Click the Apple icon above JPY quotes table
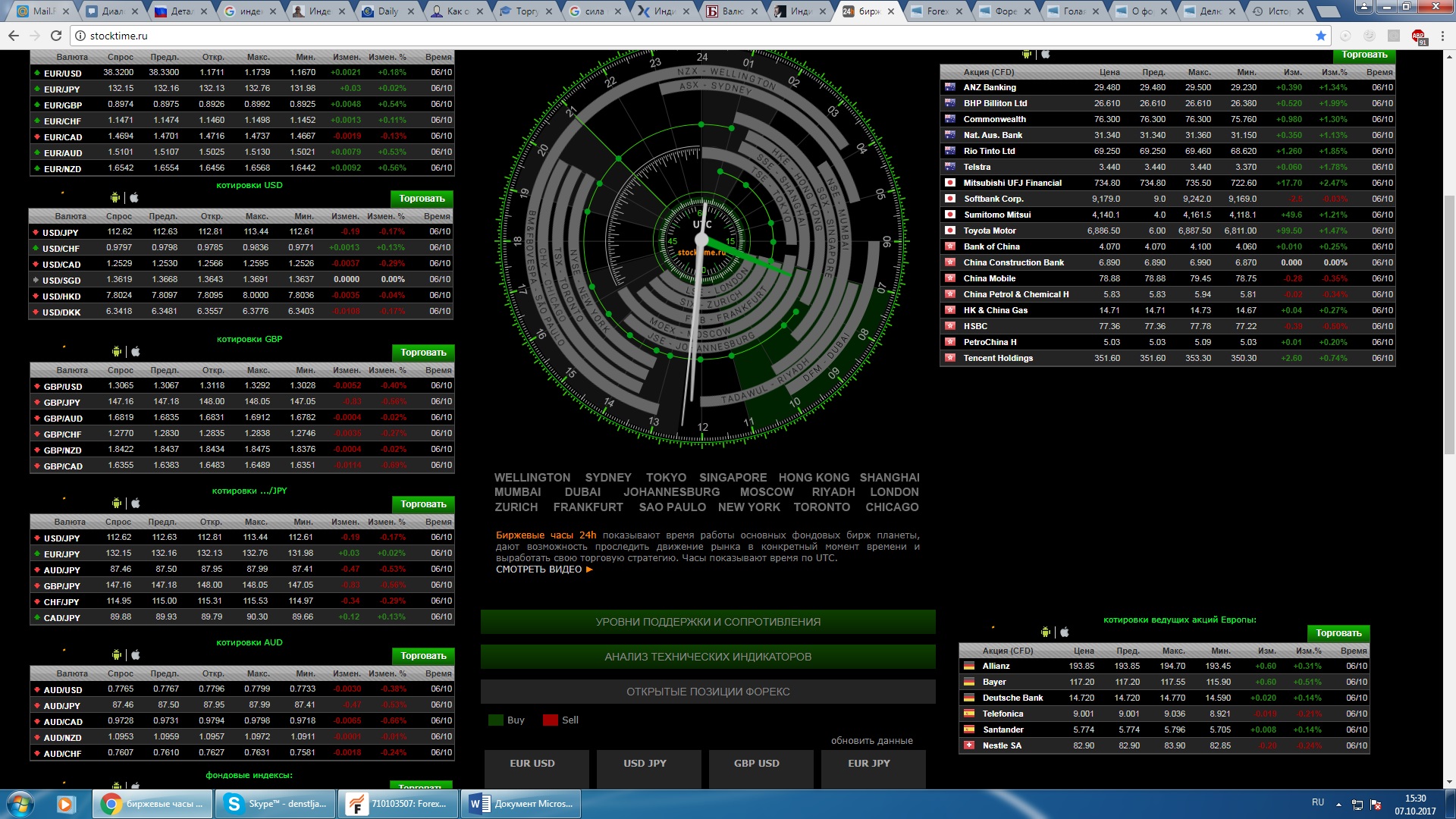This screenshot has width=1456, height=819. pyautogui.click(x=136, y=504)
